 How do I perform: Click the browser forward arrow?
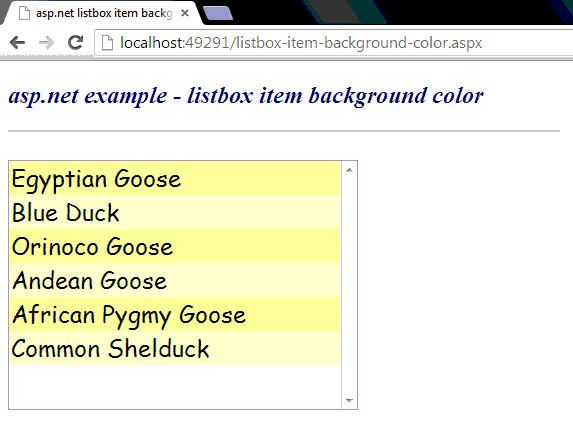[46, 43]
